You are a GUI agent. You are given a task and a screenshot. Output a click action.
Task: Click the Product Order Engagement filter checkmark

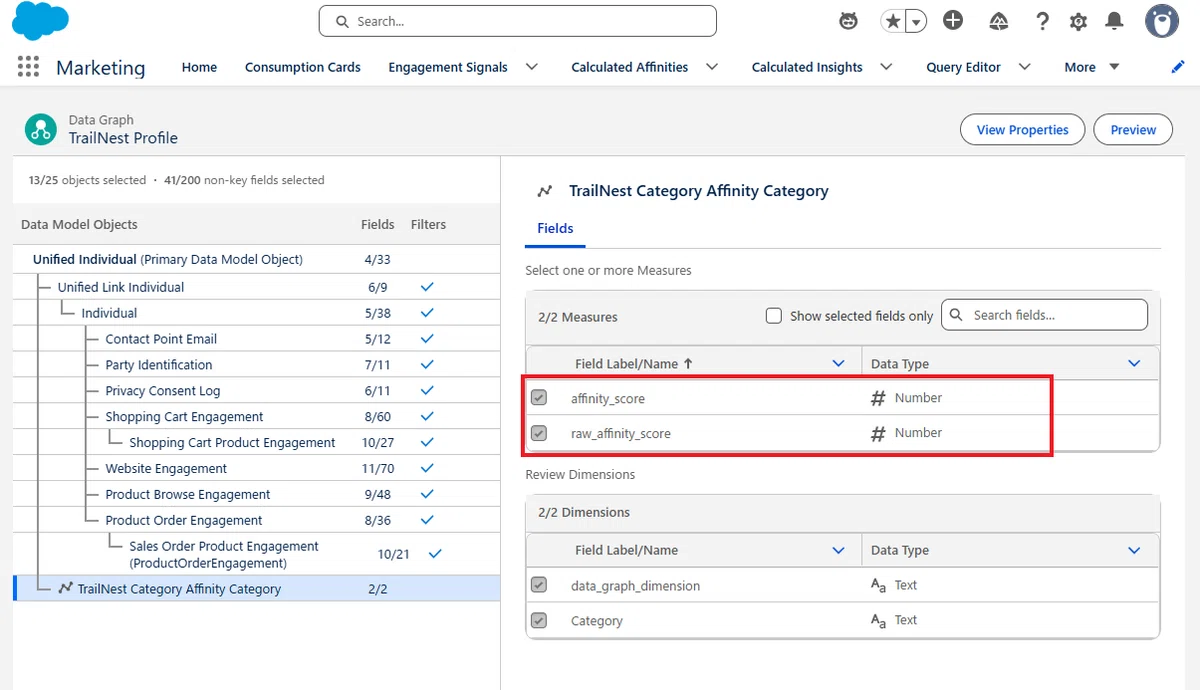click(427, 520)
